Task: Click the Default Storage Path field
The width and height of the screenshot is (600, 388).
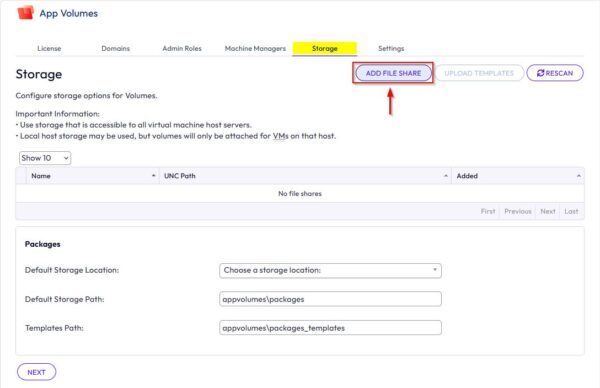Action: pos(330,299)
